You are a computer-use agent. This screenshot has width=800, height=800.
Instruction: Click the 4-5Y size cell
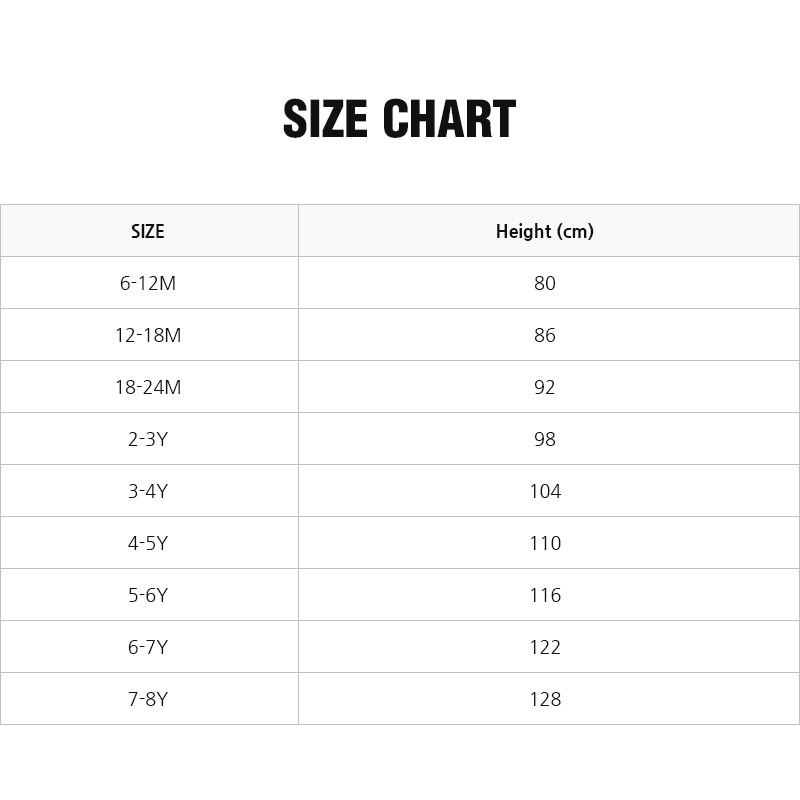pyautogui.click(x=148, y=543)
